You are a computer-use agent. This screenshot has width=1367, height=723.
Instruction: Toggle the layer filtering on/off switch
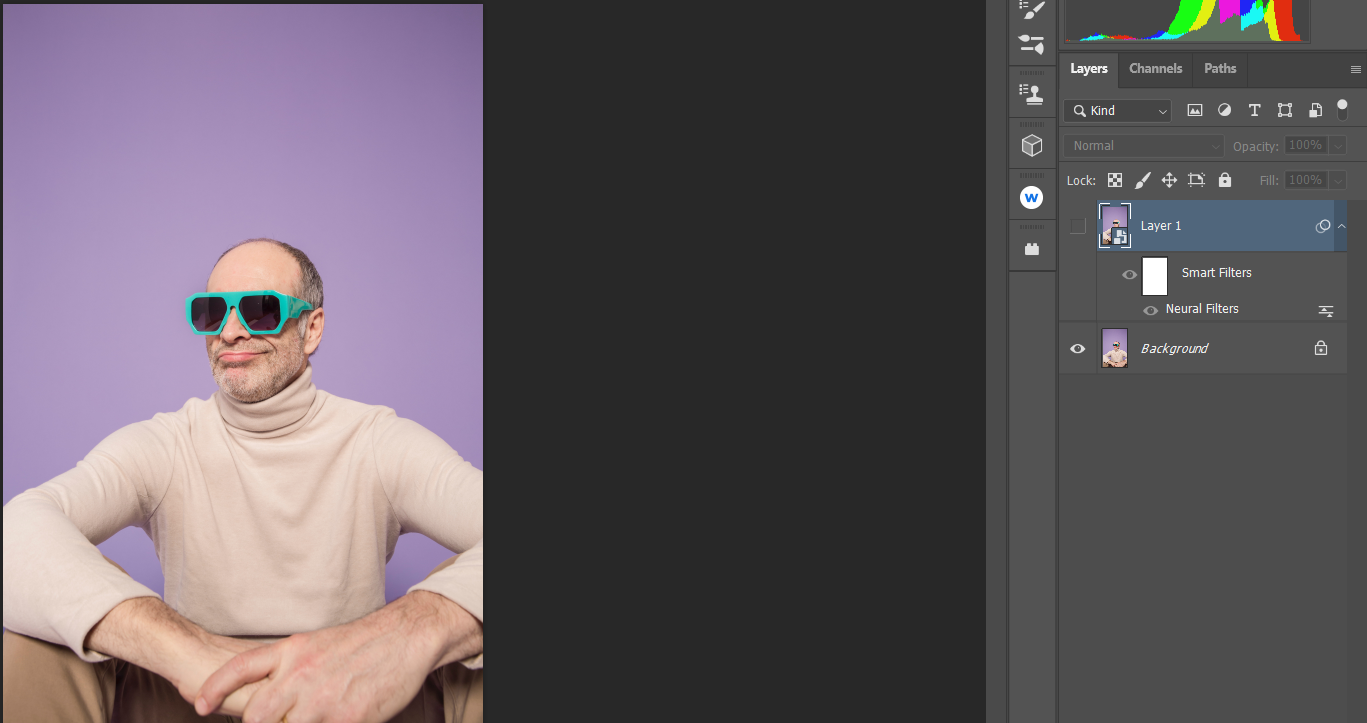[1342, 109]
